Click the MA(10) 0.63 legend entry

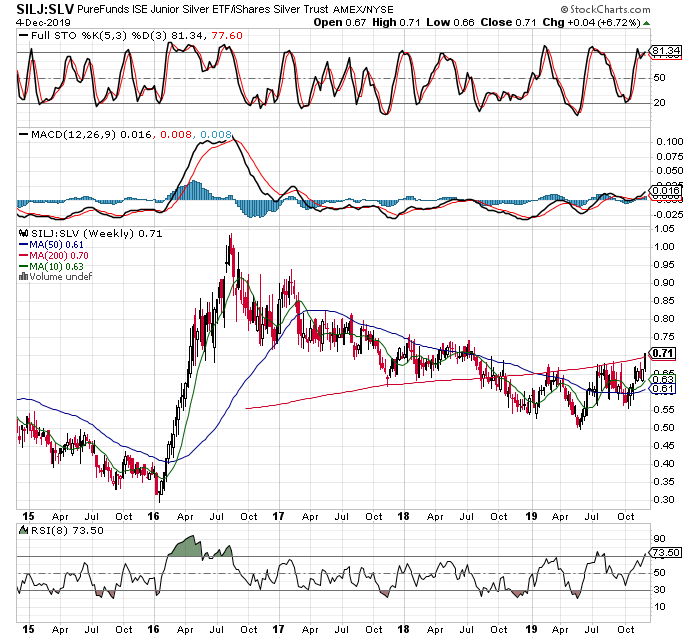point(51,266)
